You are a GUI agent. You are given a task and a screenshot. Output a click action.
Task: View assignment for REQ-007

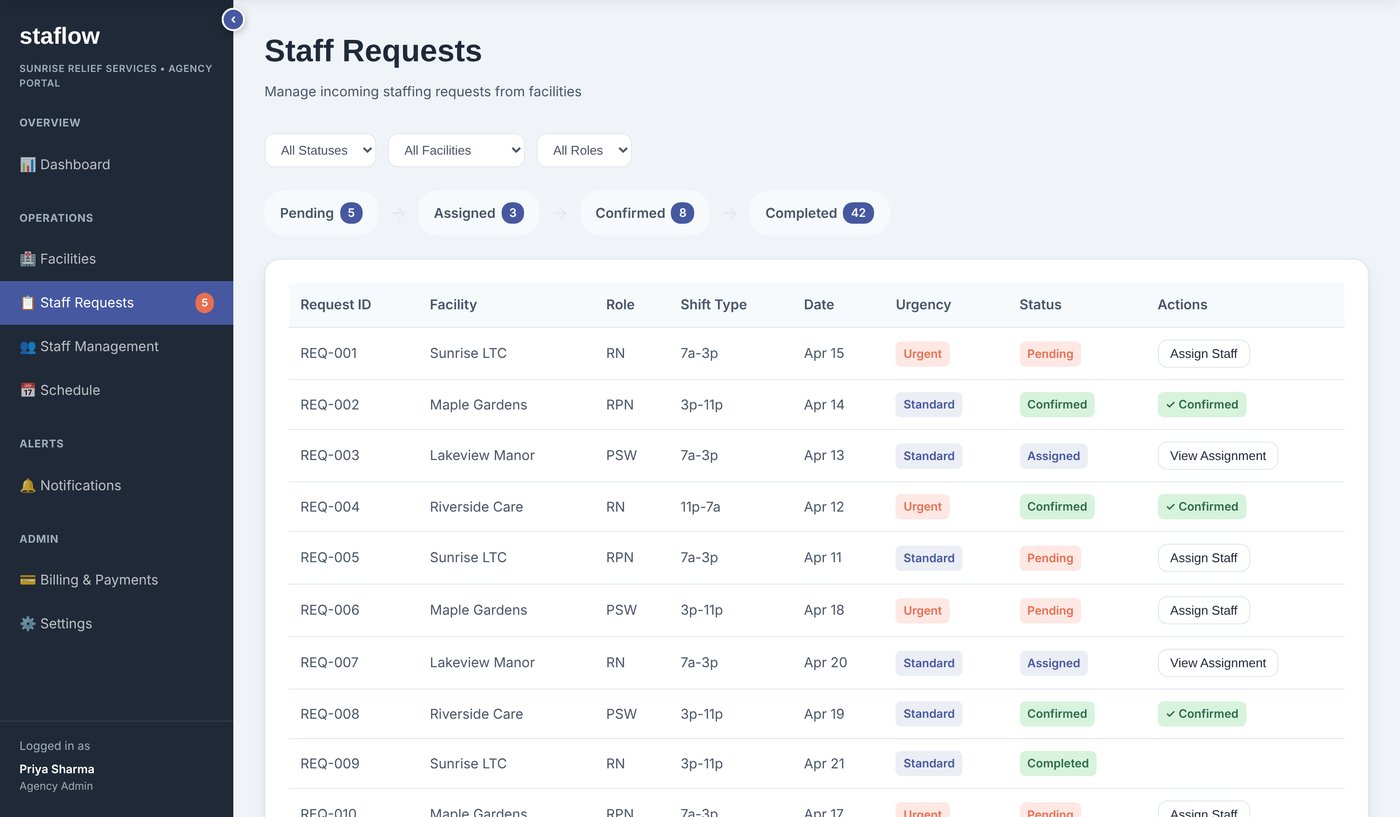[1217, 662]
